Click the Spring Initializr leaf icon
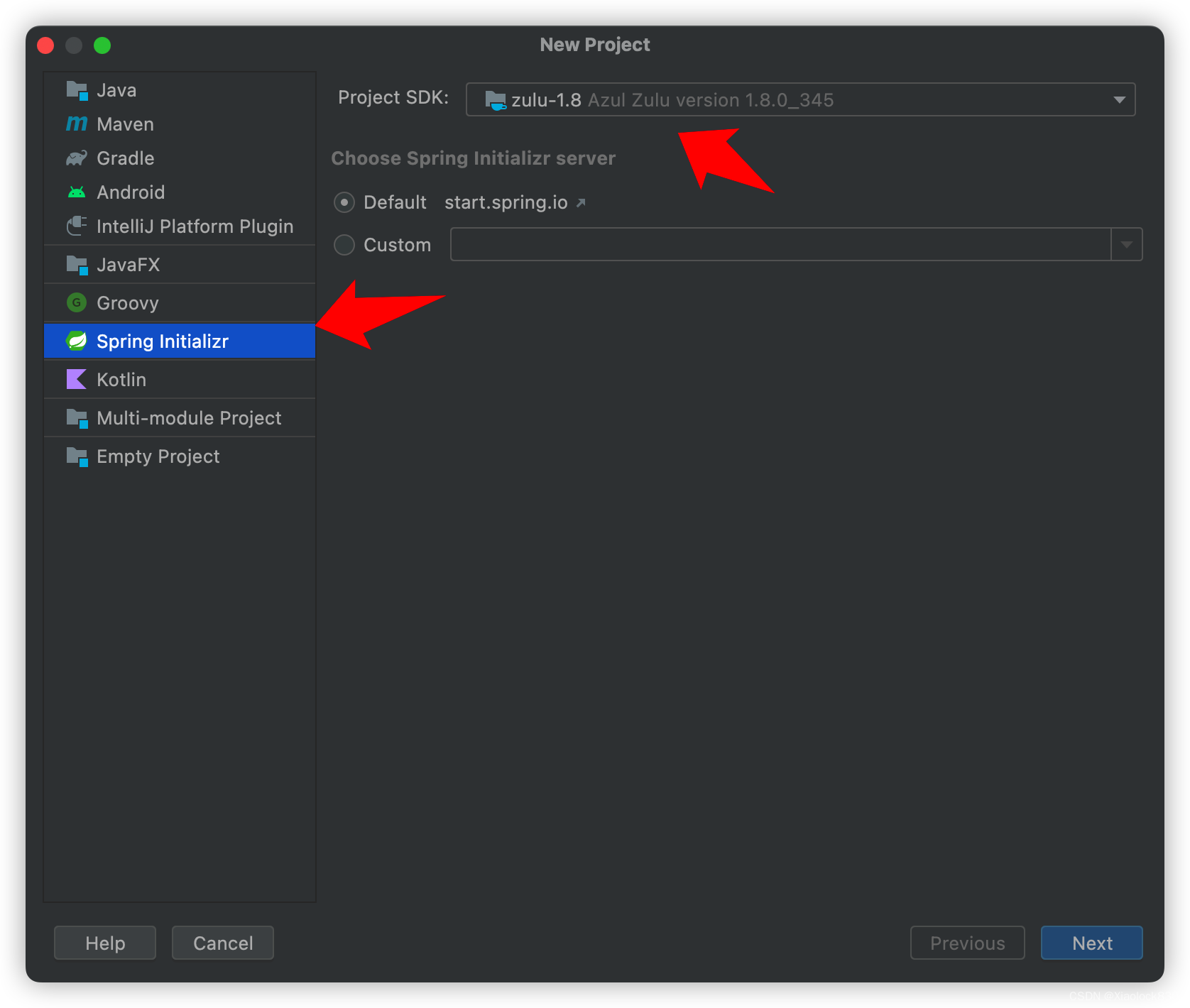The image size is (1190, 1008). tap(77, 341)
